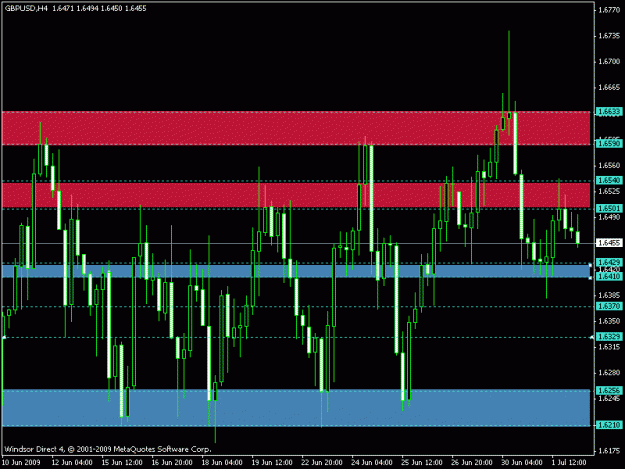Click the GBPUSD,H4 chart symbol title
The image size is (625, 469).
pos(26,8)
